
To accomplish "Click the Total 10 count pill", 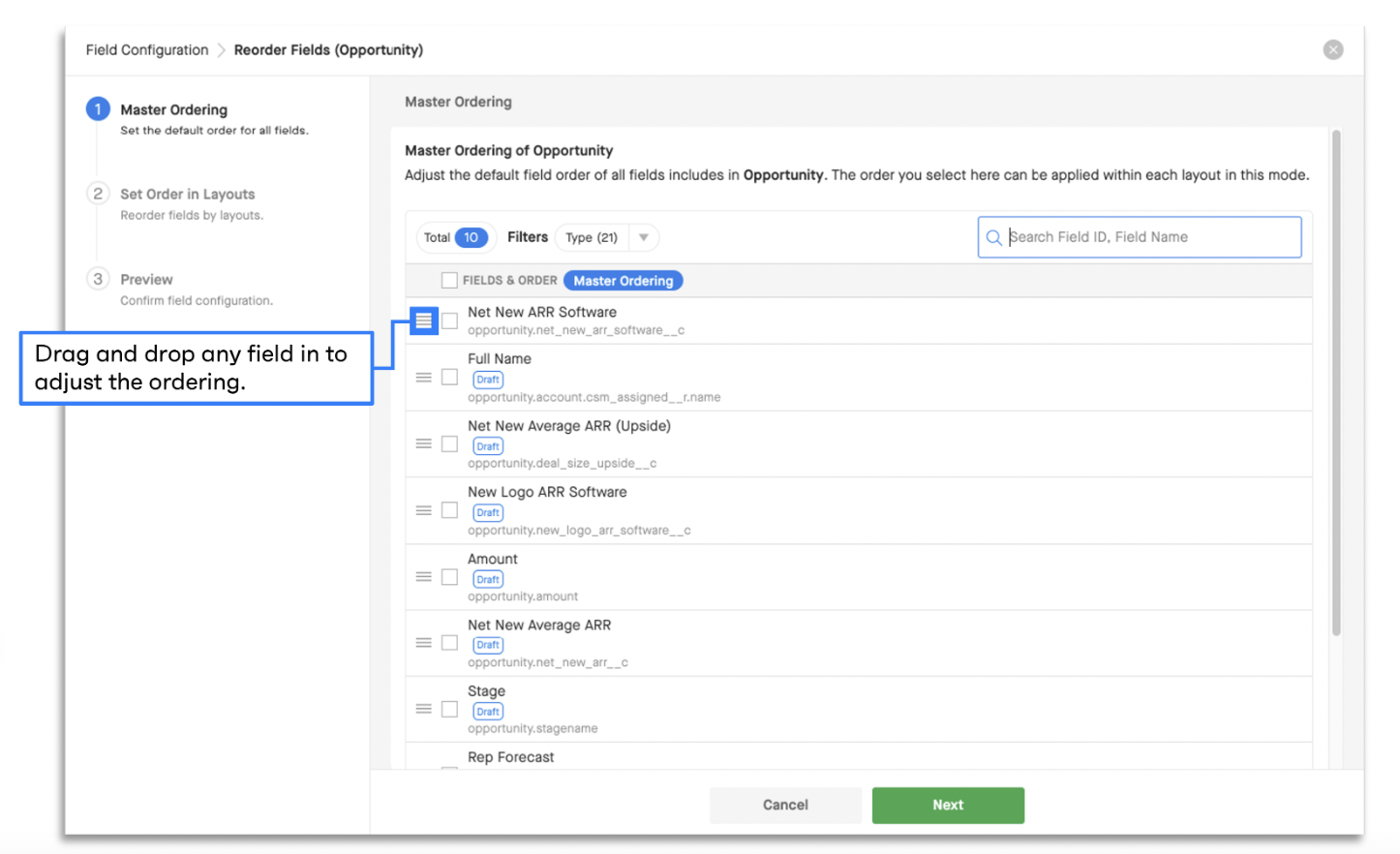I will 456,237.
